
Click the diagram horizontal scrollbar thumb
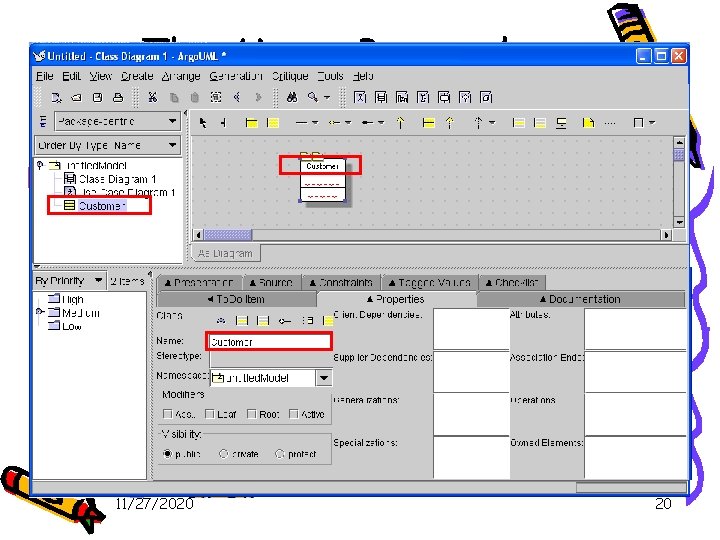pos(227,235)
